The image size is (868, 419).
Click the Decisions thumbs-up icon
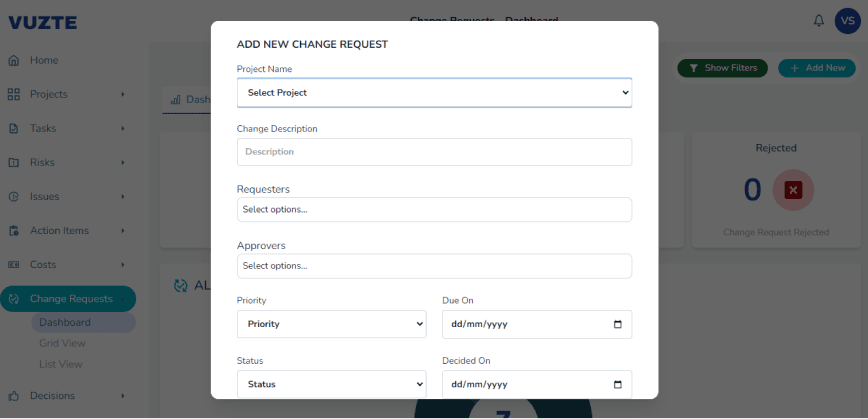click(x=14, y=396)
